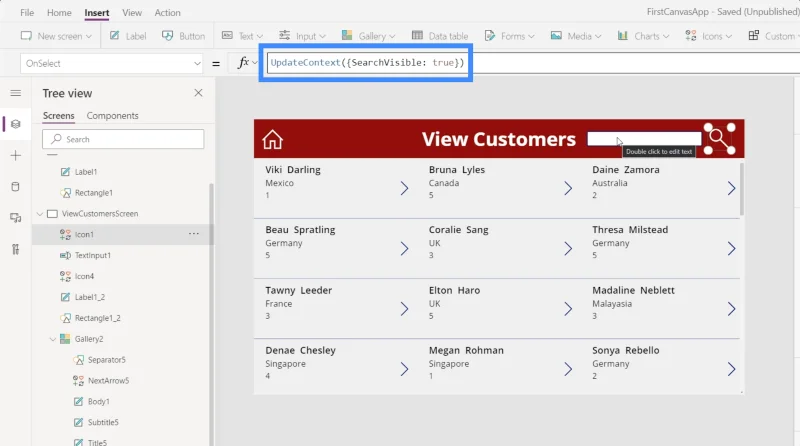Click the View Customers title label
800x446 pixels.
pyautogui.click(x=498, y=139)
